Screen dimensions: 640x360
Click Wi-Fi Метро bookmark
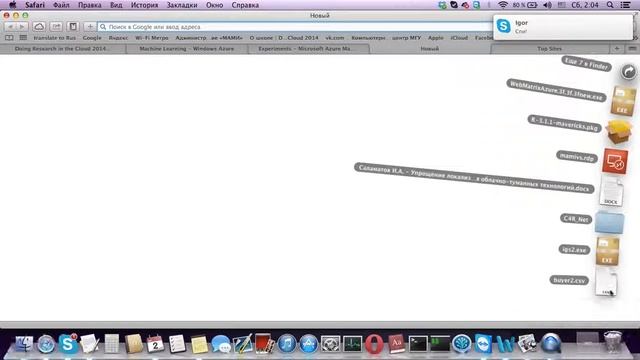click(151, 38)
